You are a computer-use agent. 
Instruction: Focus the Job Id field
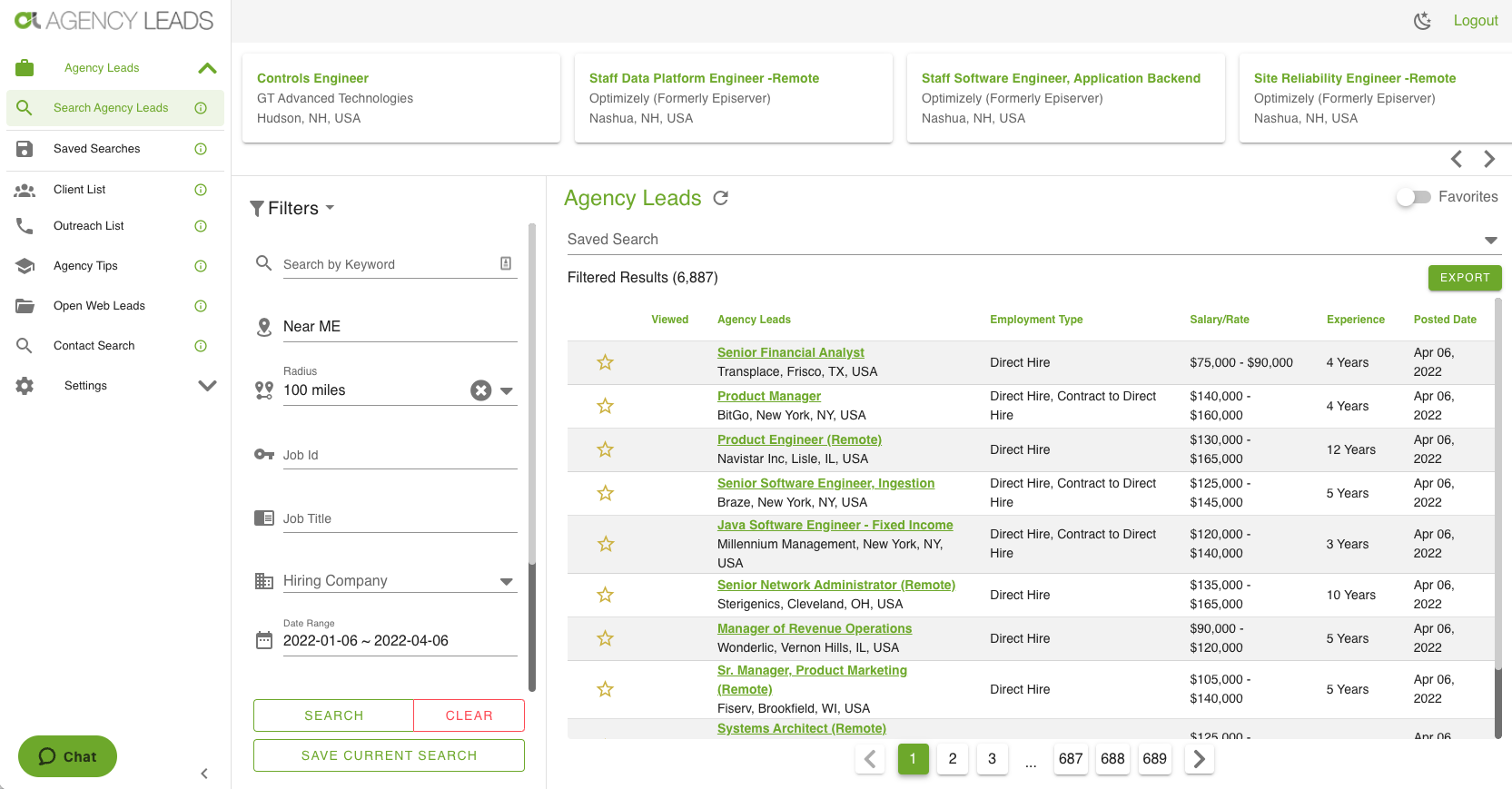(400, 455)
